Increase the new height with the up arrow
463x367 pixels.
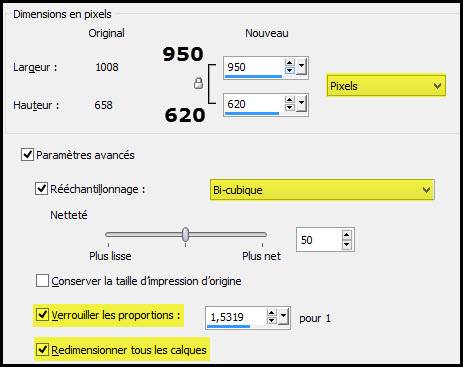(289, 100)
